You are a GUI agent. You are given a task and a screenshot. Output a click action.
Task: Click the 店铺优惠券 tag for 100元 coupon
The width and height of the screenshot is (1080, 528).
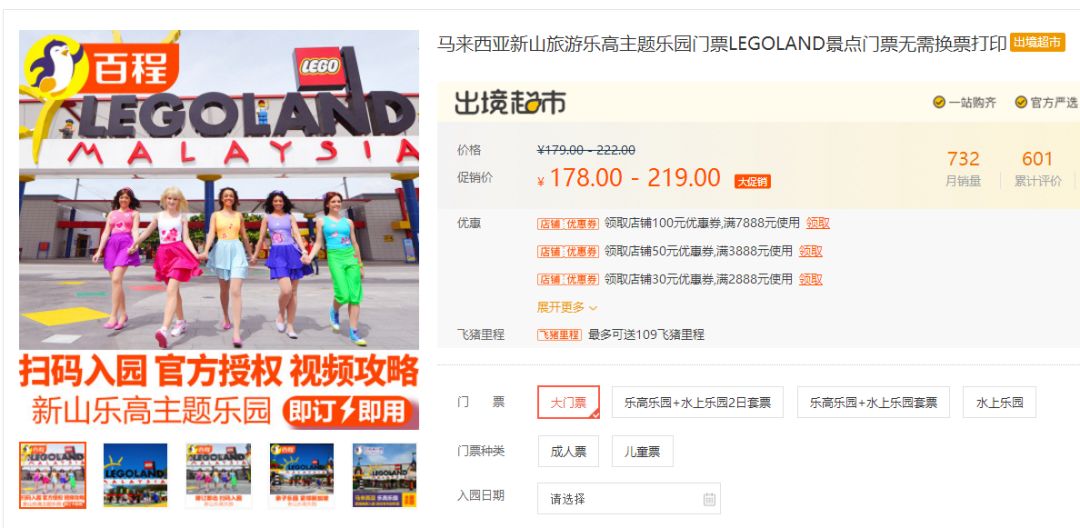pyautogui.click(x=568, y=223)
